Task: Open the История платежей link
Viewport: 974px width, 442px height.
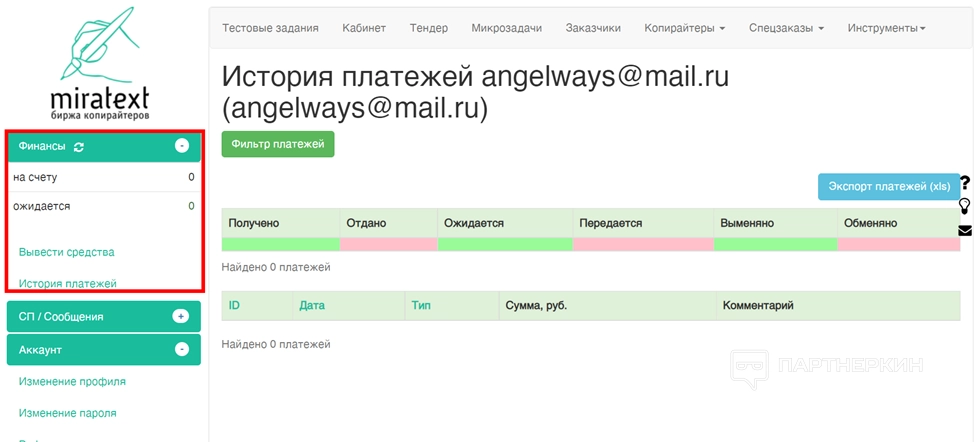Action: 68,284
